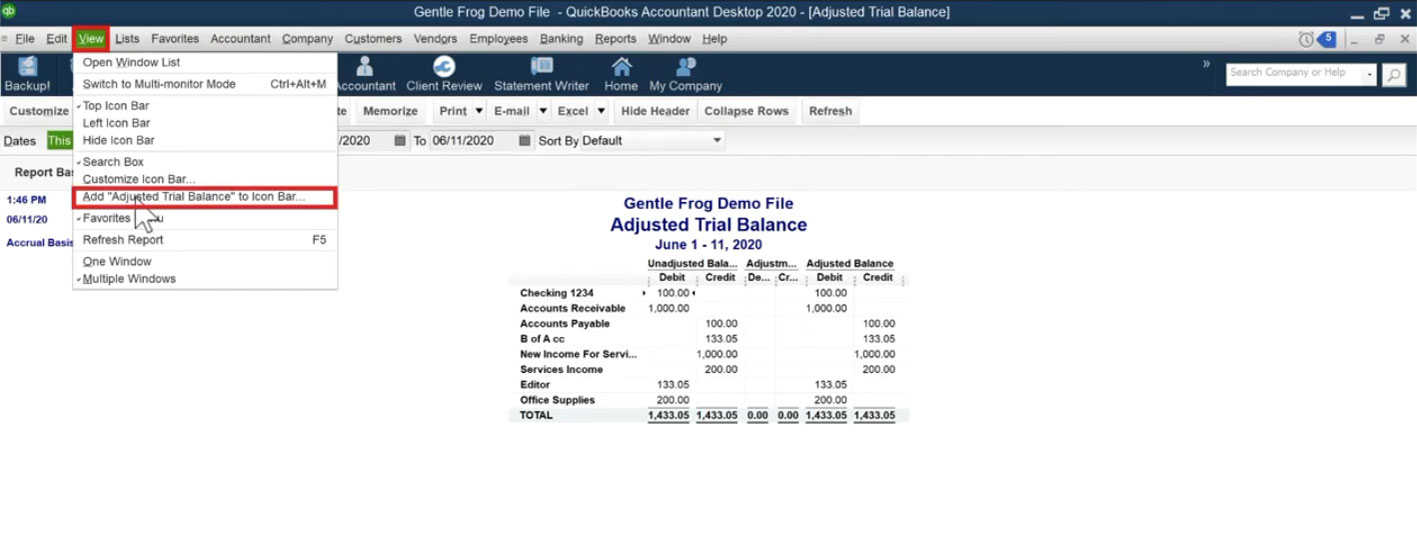Click the Unadjusted Balance column header
This screenshot has width=1417, height=558.
coord(693,264)
